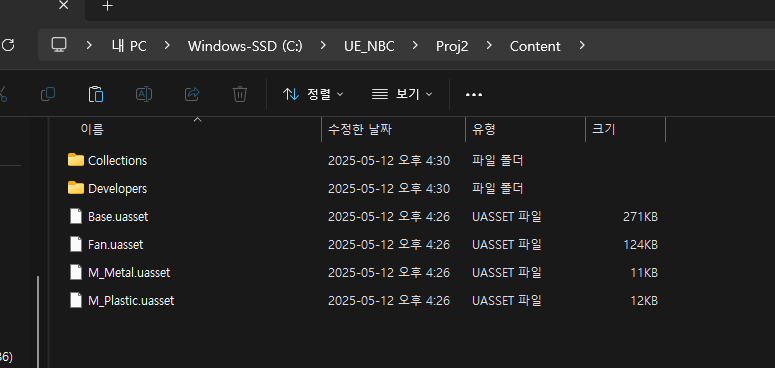This screenshot has width=775, height=368.
Task: Select the Developers folder name
Action: click(117, 189)
